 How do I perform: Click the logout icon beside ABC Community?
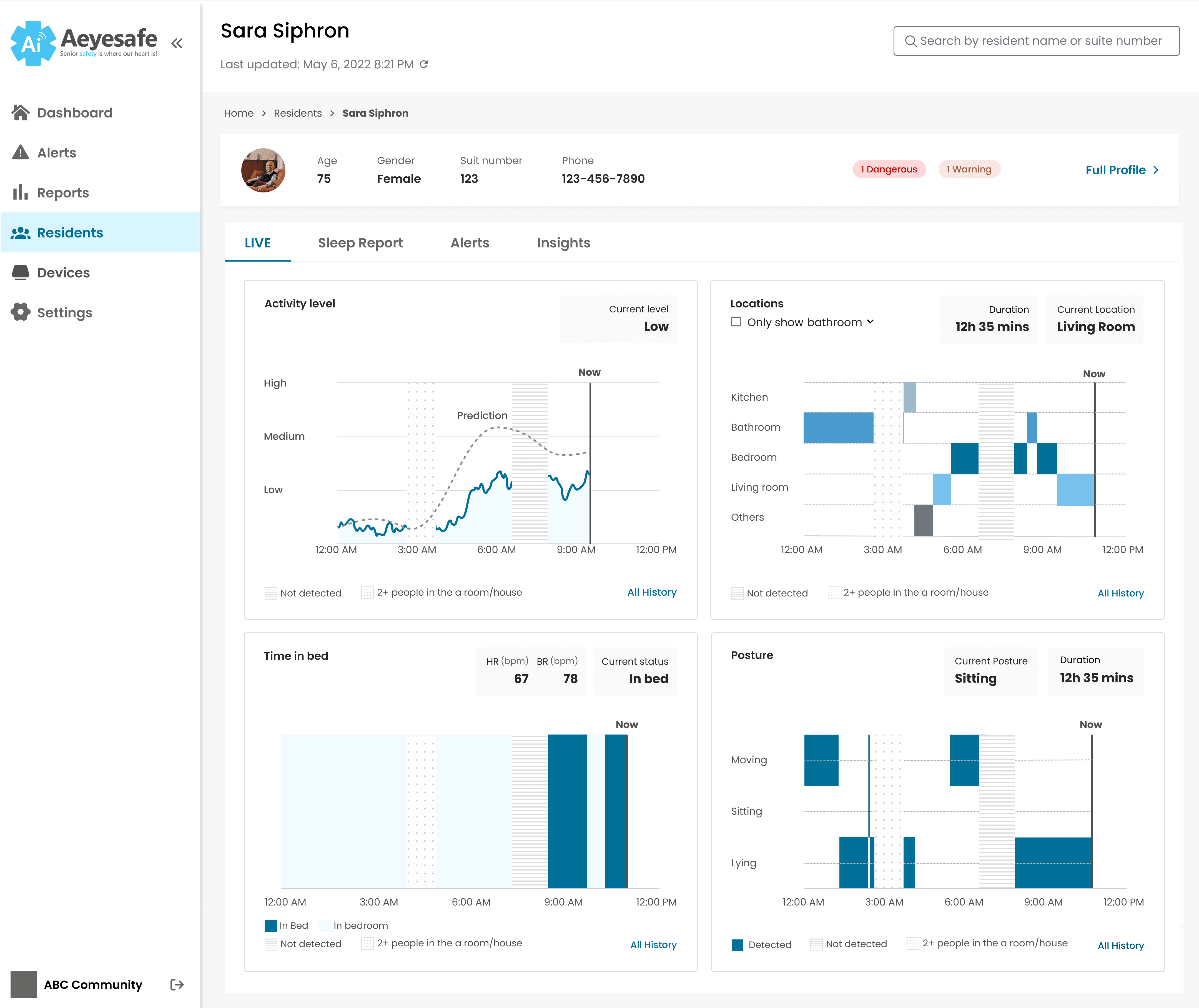pyautogui.click(x=177, y=985)
